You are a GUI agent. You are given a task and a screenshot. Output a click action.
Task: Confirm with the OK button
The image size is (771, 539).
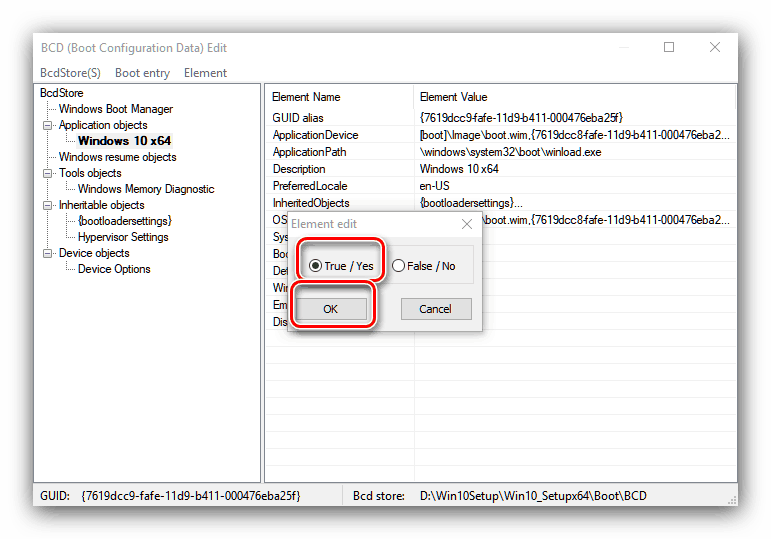pyautogui.click(x=331, y=309)
